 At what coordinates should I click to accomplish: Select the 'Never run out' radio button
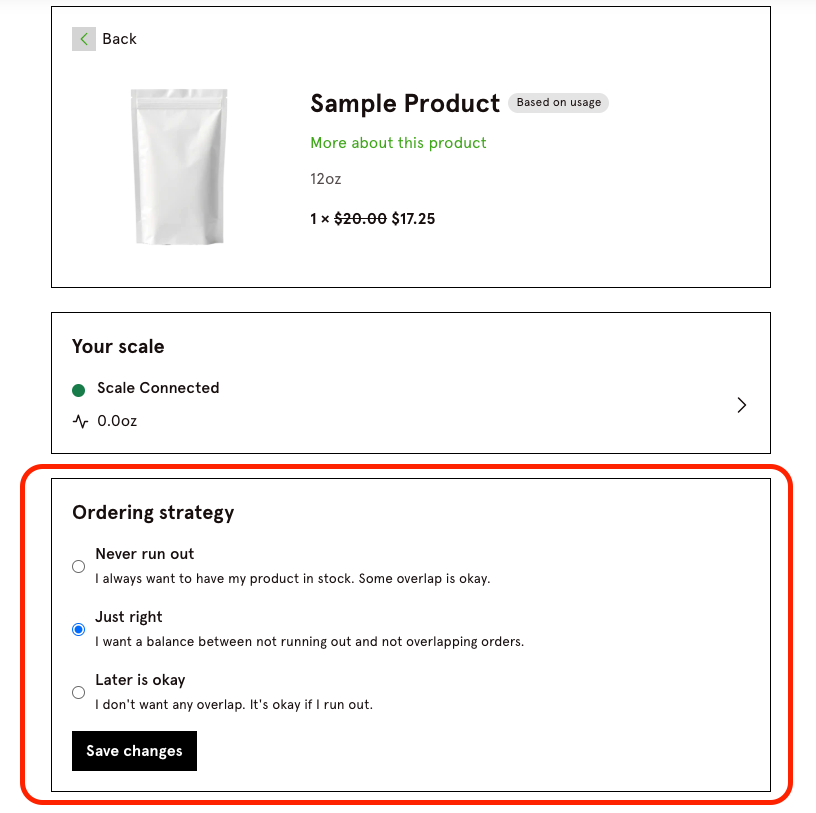(x=79, y=567)
